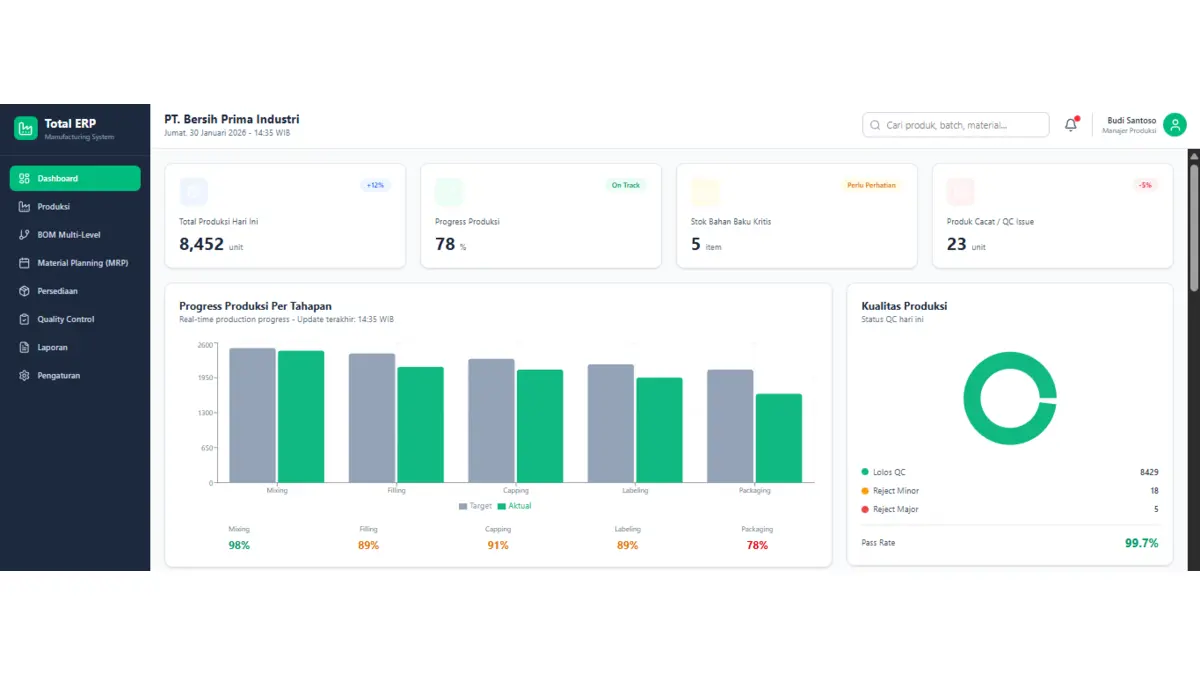Click the Total ERP logo icon

click(25, 128)
